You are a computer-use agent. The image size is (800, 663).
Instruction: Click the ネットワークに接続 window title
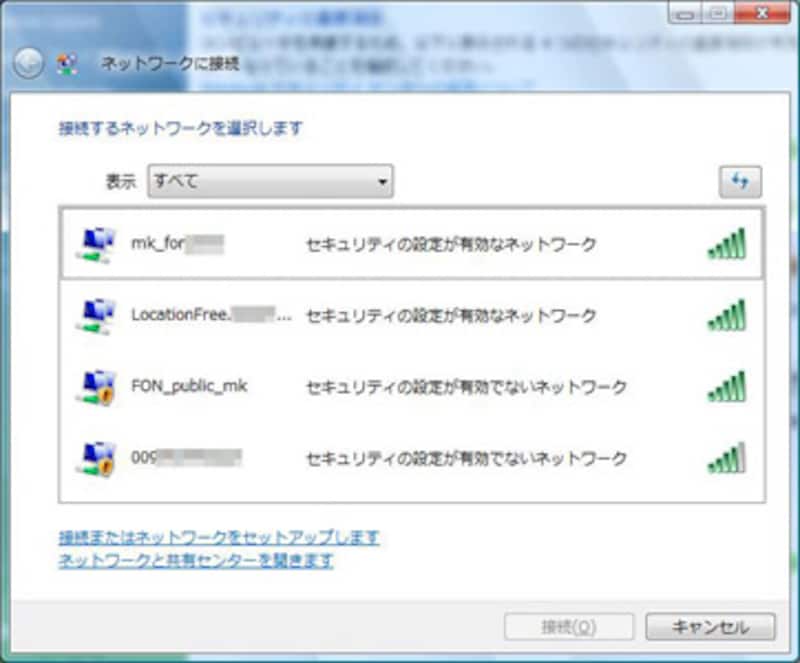[170, 64]
